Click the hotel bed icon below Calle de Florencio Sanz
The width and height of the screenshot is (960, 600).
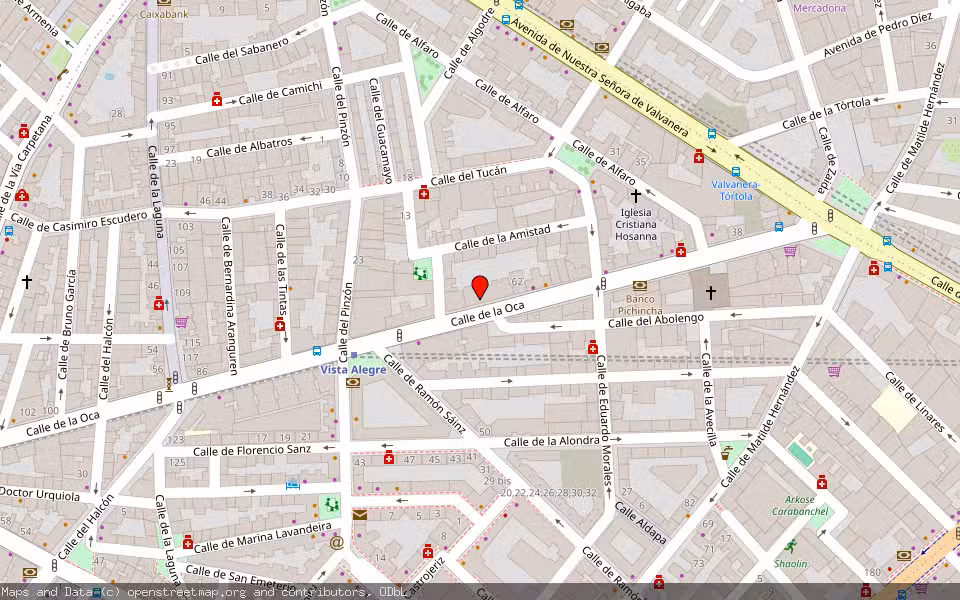click(x=292, y=485)
